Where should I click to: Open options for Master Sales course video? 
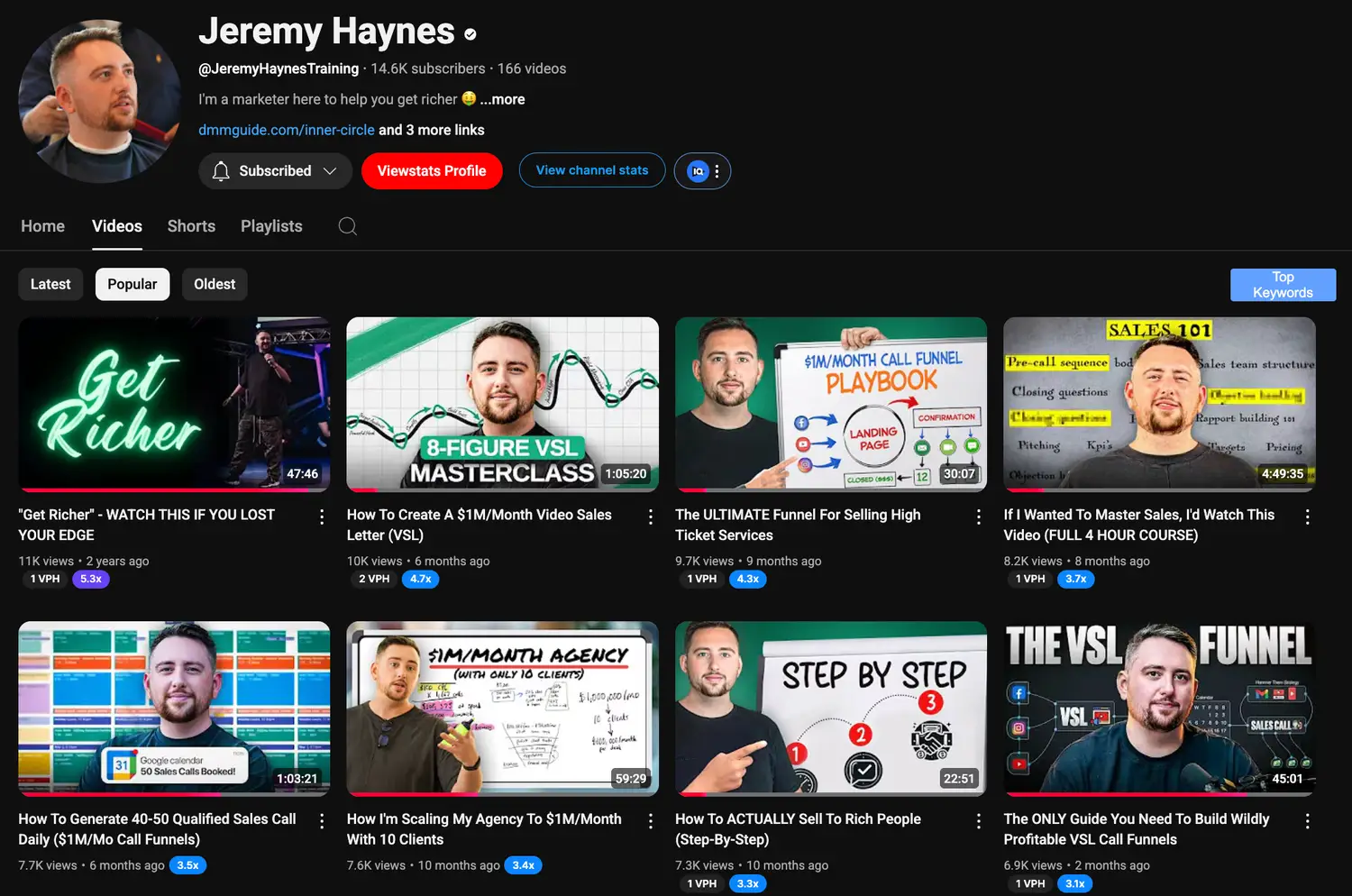click(1307, 517)
